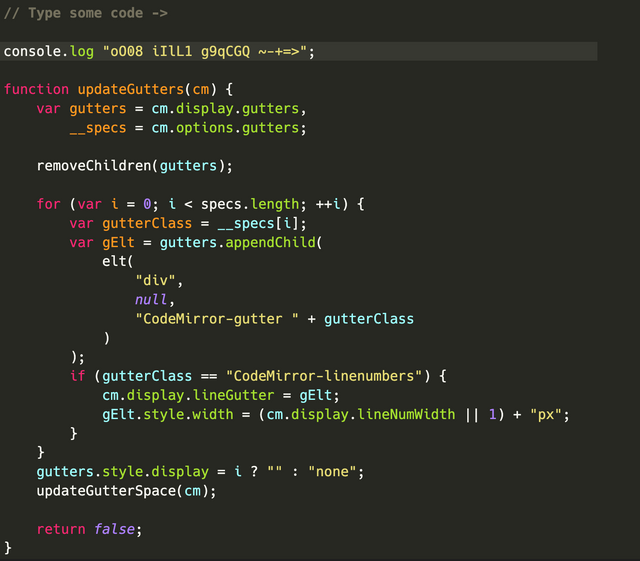640x561 pixels.
Task: Click the comment "// Type some code ->"
Action: tap(86, 13)
